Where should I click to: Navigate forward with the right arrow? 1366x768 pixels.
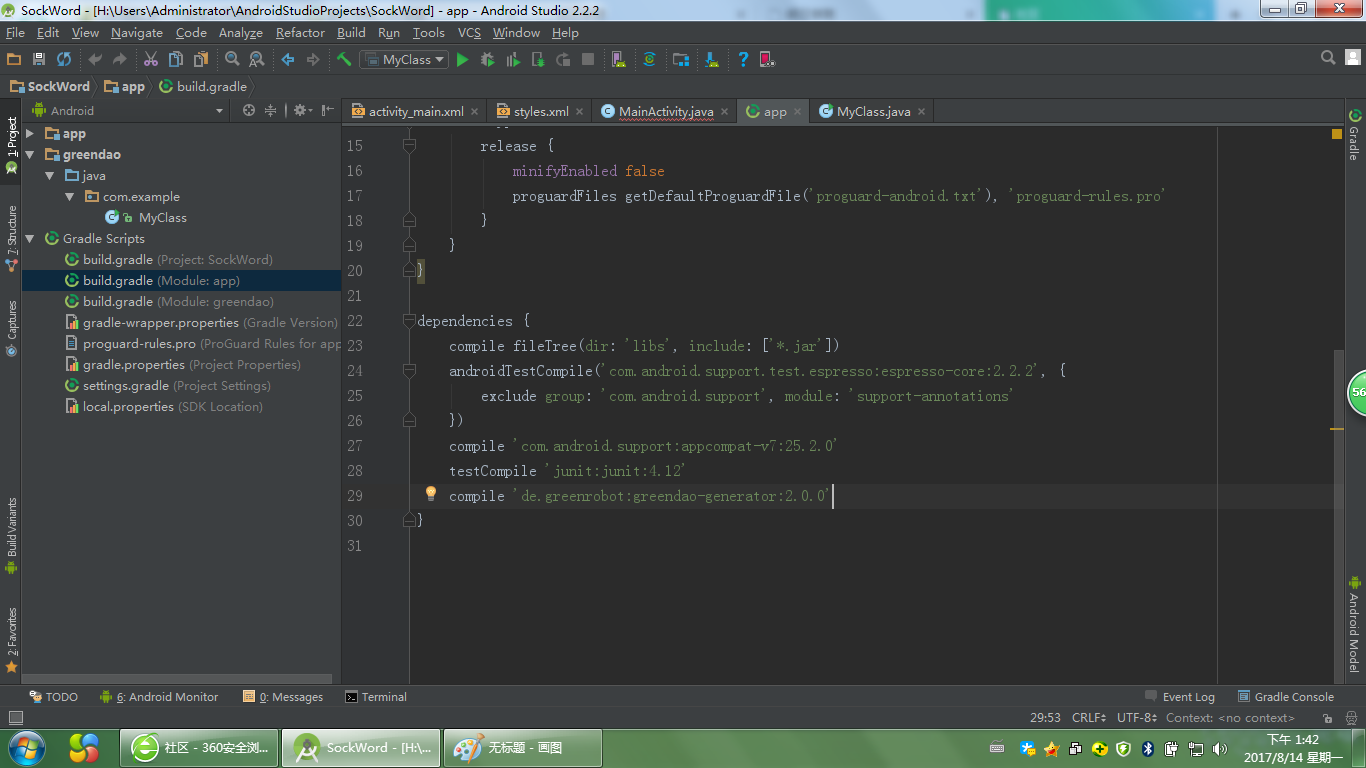coord(313,60)
